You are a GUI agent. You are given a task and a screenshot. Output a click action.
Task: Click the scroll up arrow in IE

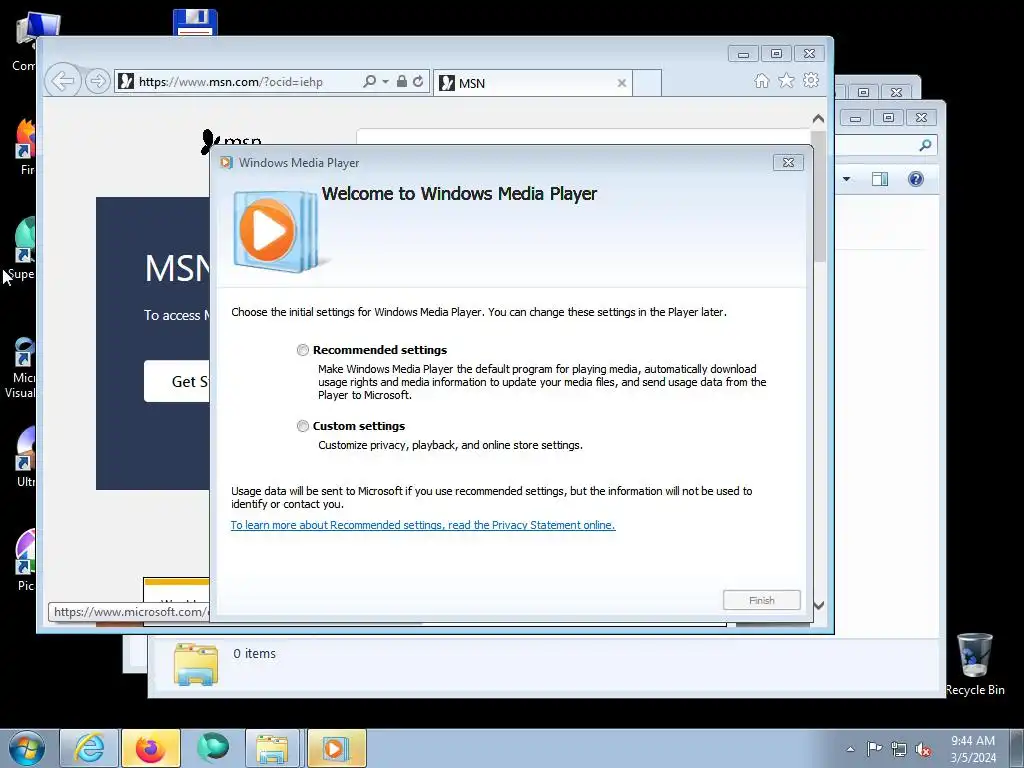(818, 119)
